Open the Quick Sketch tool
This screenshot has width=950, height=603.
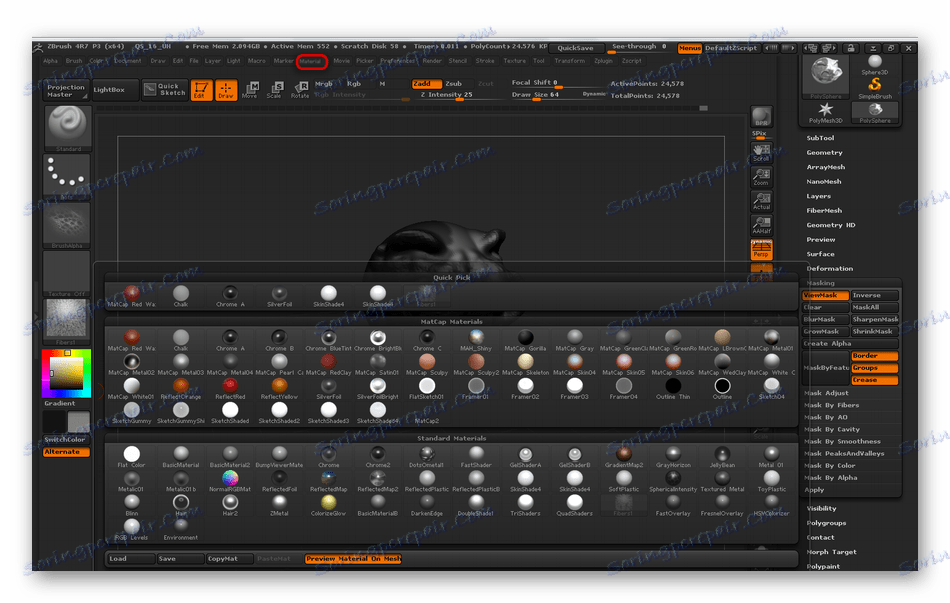[165, 90]
